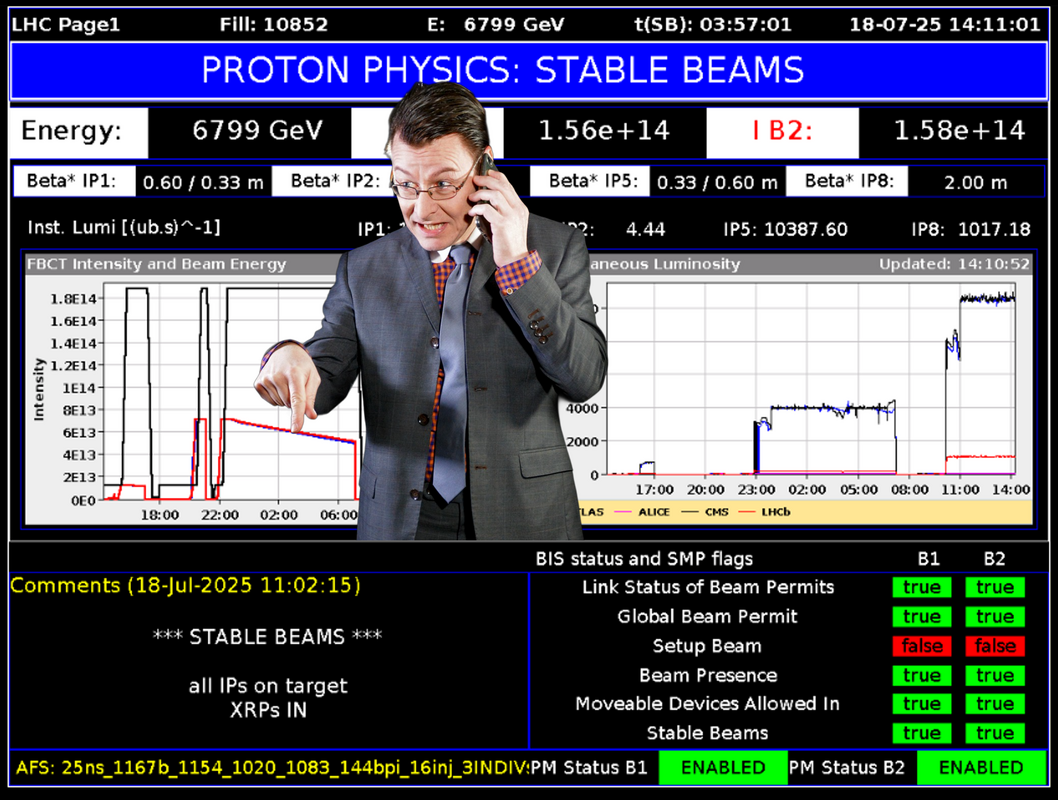Image resolution: width=1058 pixels, height=800 pixels.
Task: Click the LHC Page1 header label
Action: coord(66,24)
